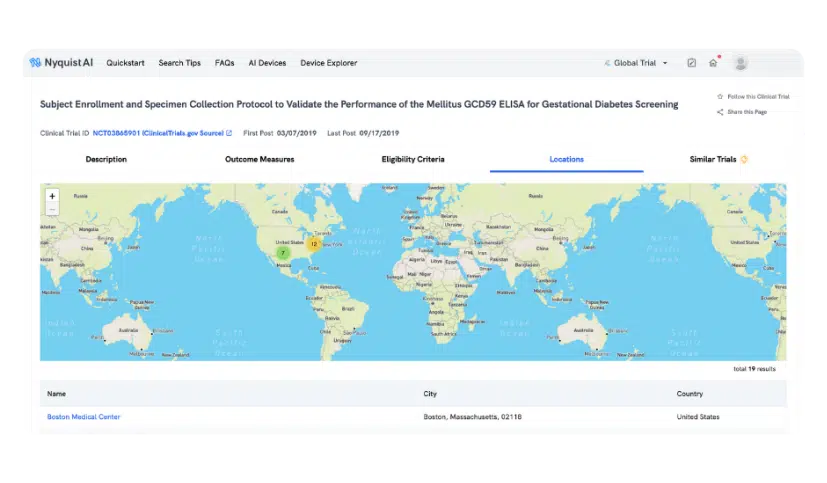Screen dimensions: 827x483
Task: Switch to the Similar Trials tab
Action: 713,159
